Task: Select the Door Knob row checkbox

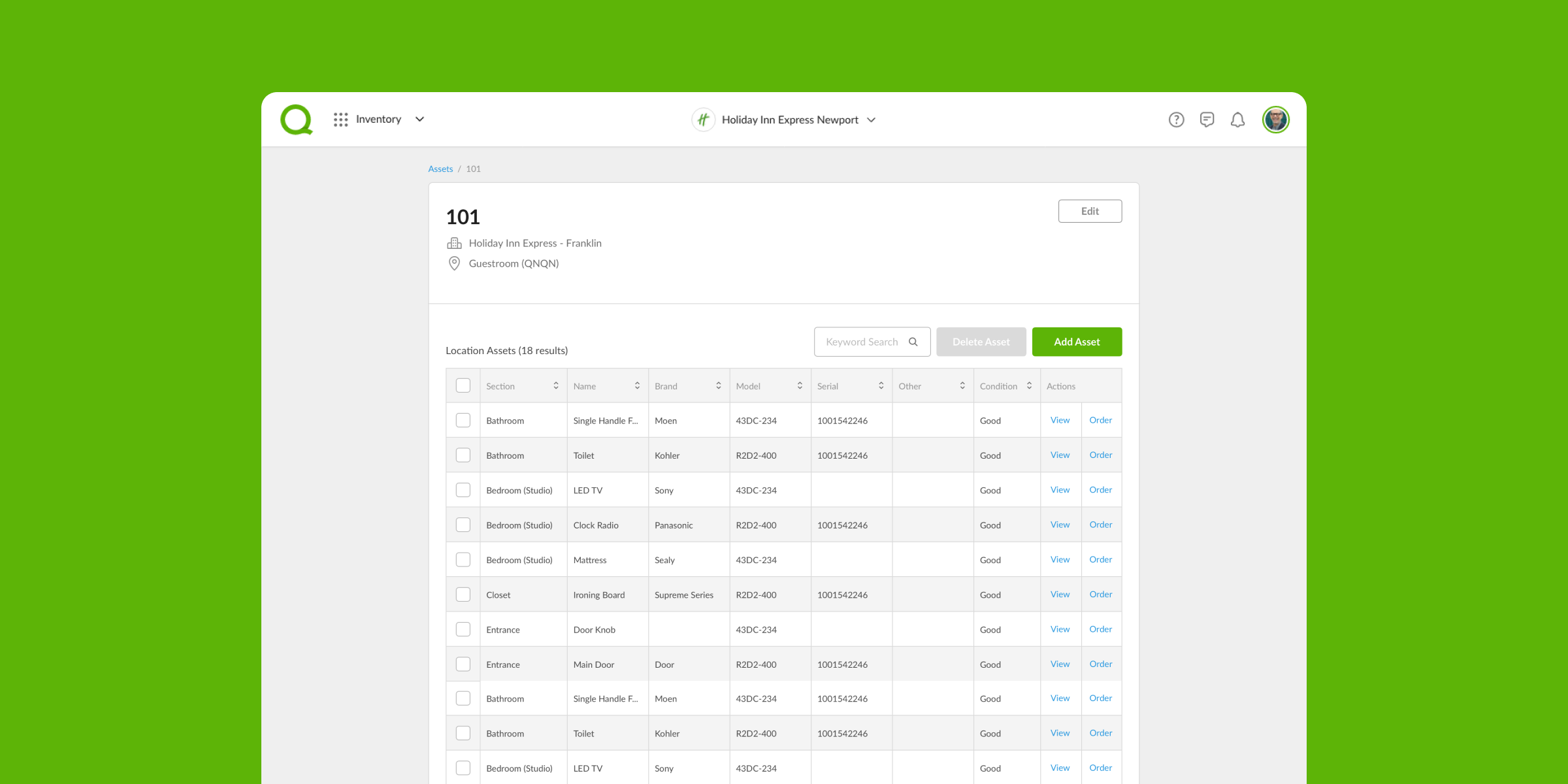Action: click(463, 629)
